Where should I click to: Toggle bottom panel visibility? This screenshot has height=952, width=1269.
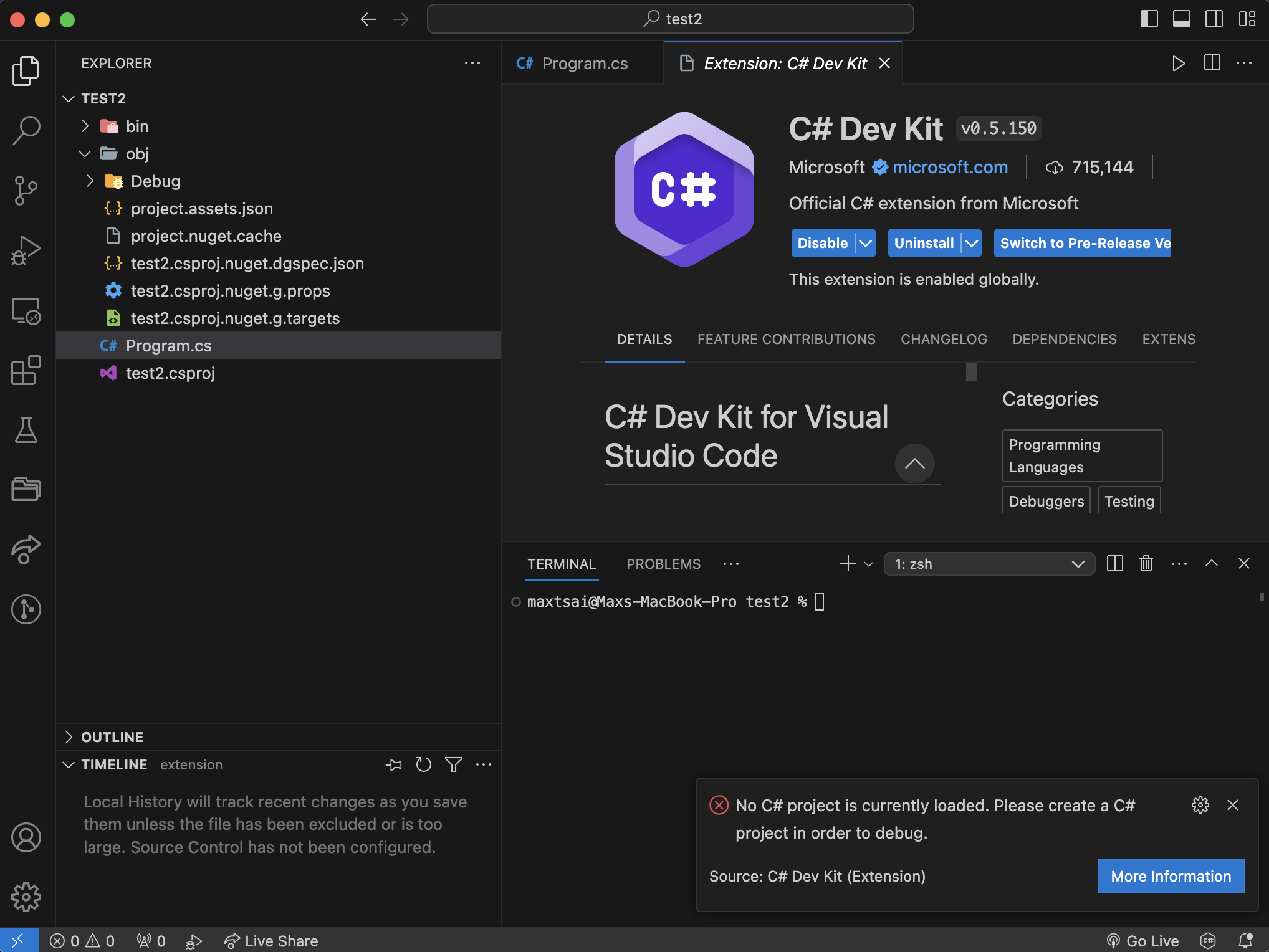coord(1181,19)
